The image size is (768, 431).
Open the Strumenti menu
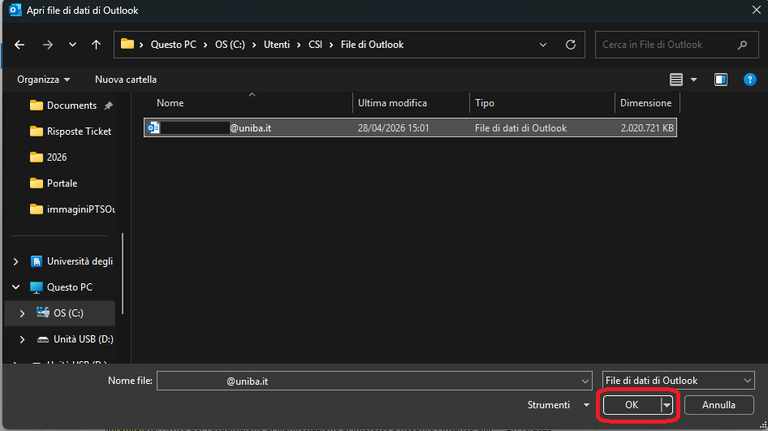[x=558, y=405]
